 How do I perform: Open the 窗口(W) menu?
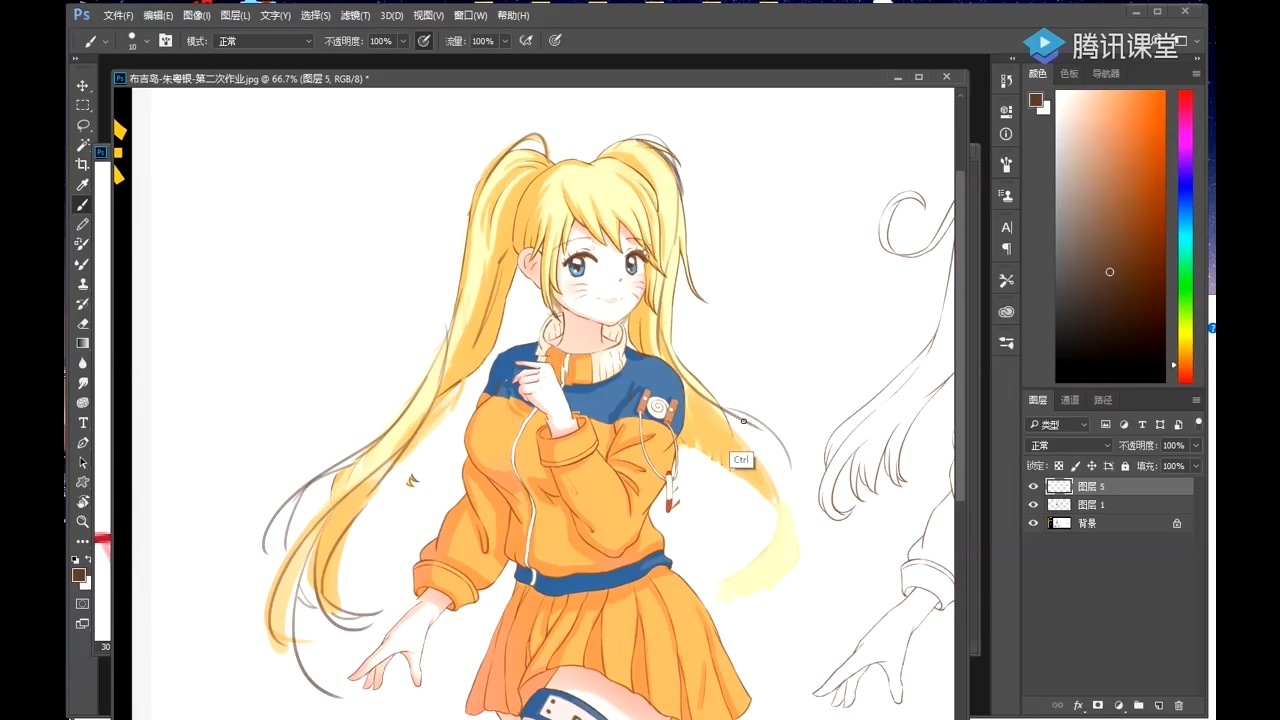pos(470,16)
